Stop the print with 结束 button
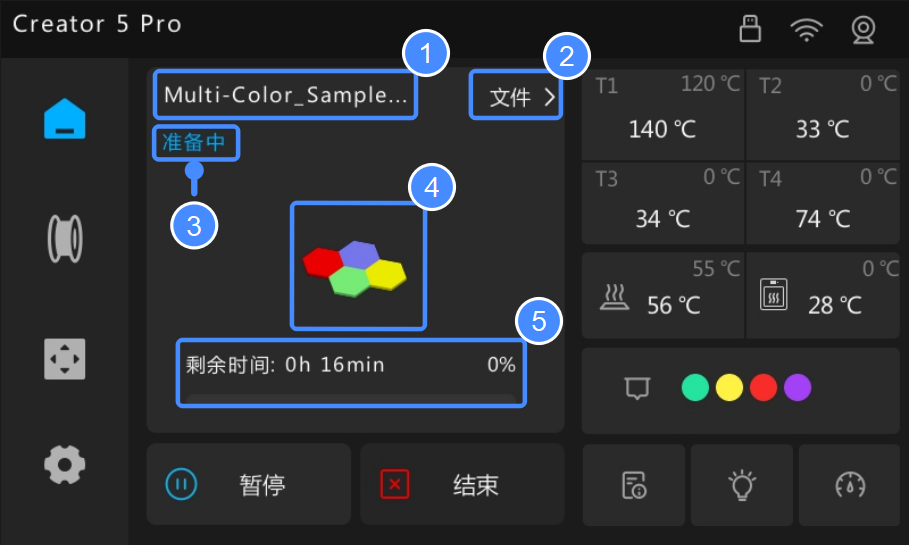 point(462,484)
